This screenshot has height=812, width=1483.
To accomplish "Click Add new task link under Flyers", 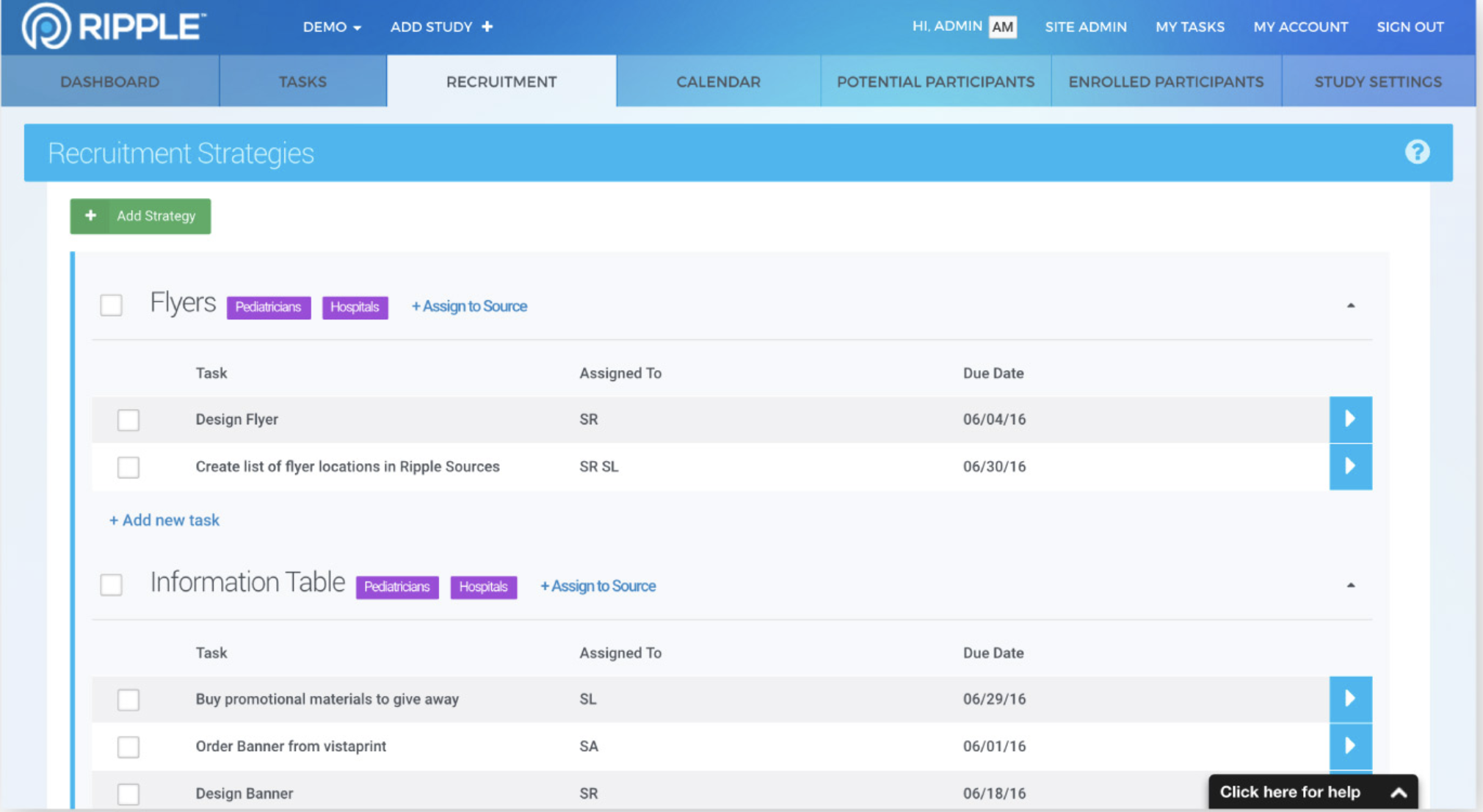I will (x=164, y=520).
